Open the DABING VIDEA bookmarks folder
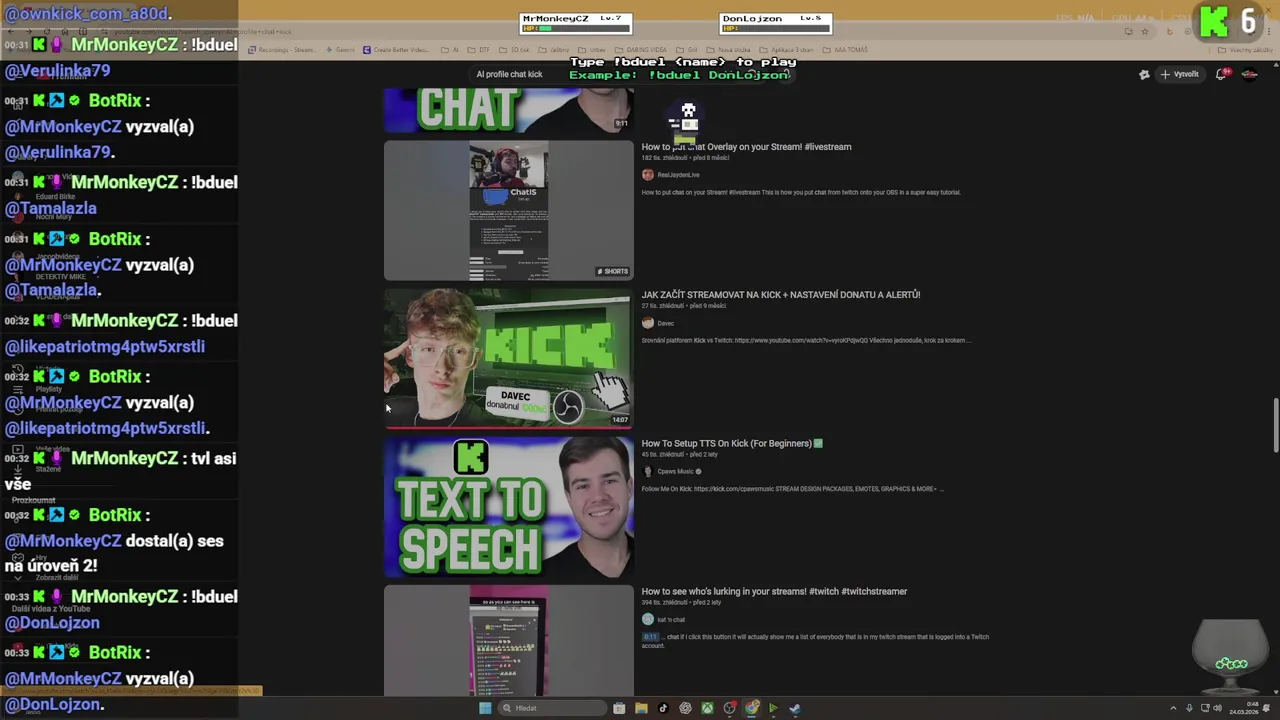1280x720 pixels. 641,50
